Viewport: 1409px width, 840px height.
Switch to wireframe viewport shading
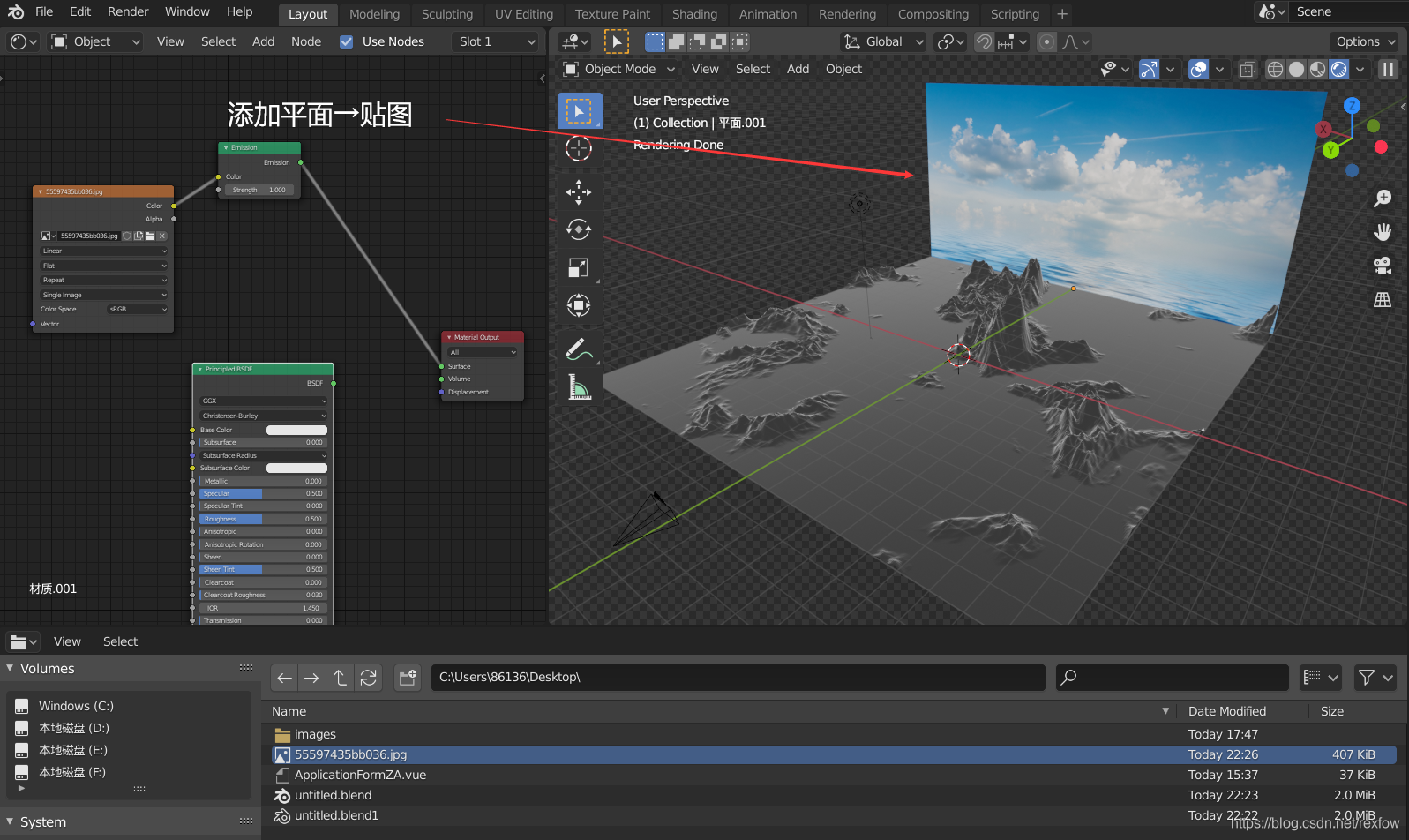(1275, 69)
